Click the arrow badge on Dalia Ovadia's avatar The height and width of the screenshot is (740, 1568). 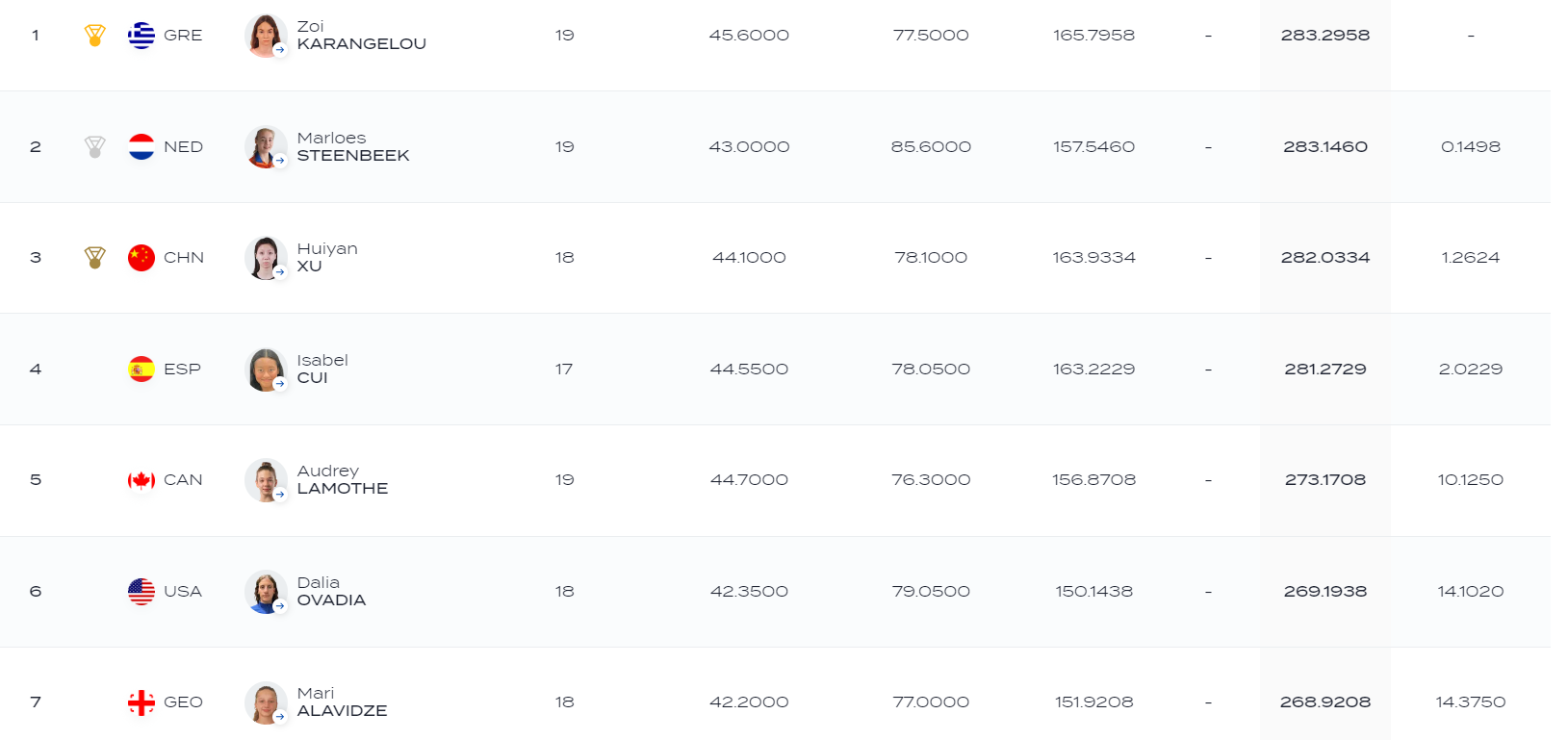pos(280,606)
